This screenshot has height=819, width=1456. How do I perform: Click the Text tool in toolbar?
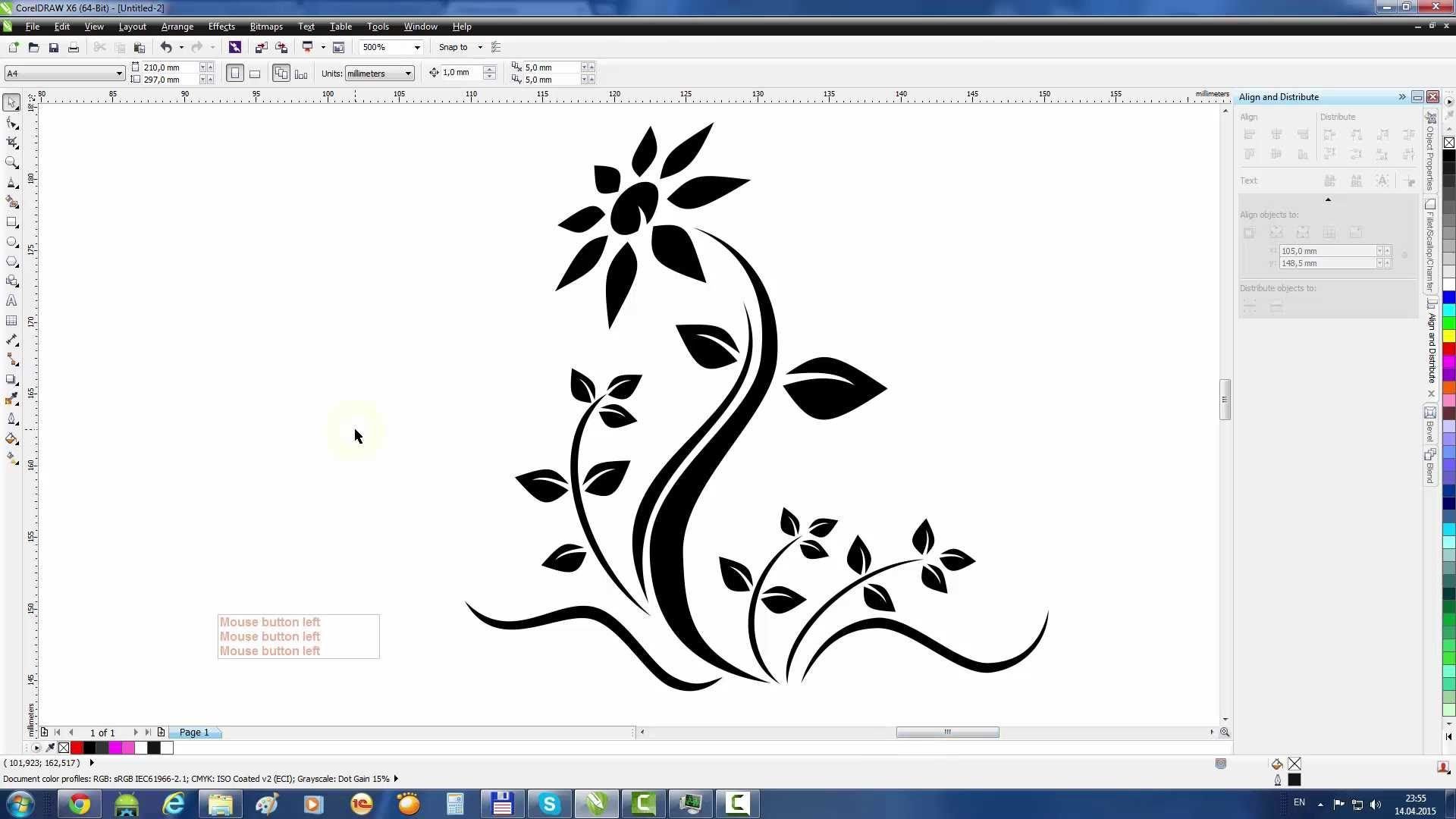pos(13,301)
